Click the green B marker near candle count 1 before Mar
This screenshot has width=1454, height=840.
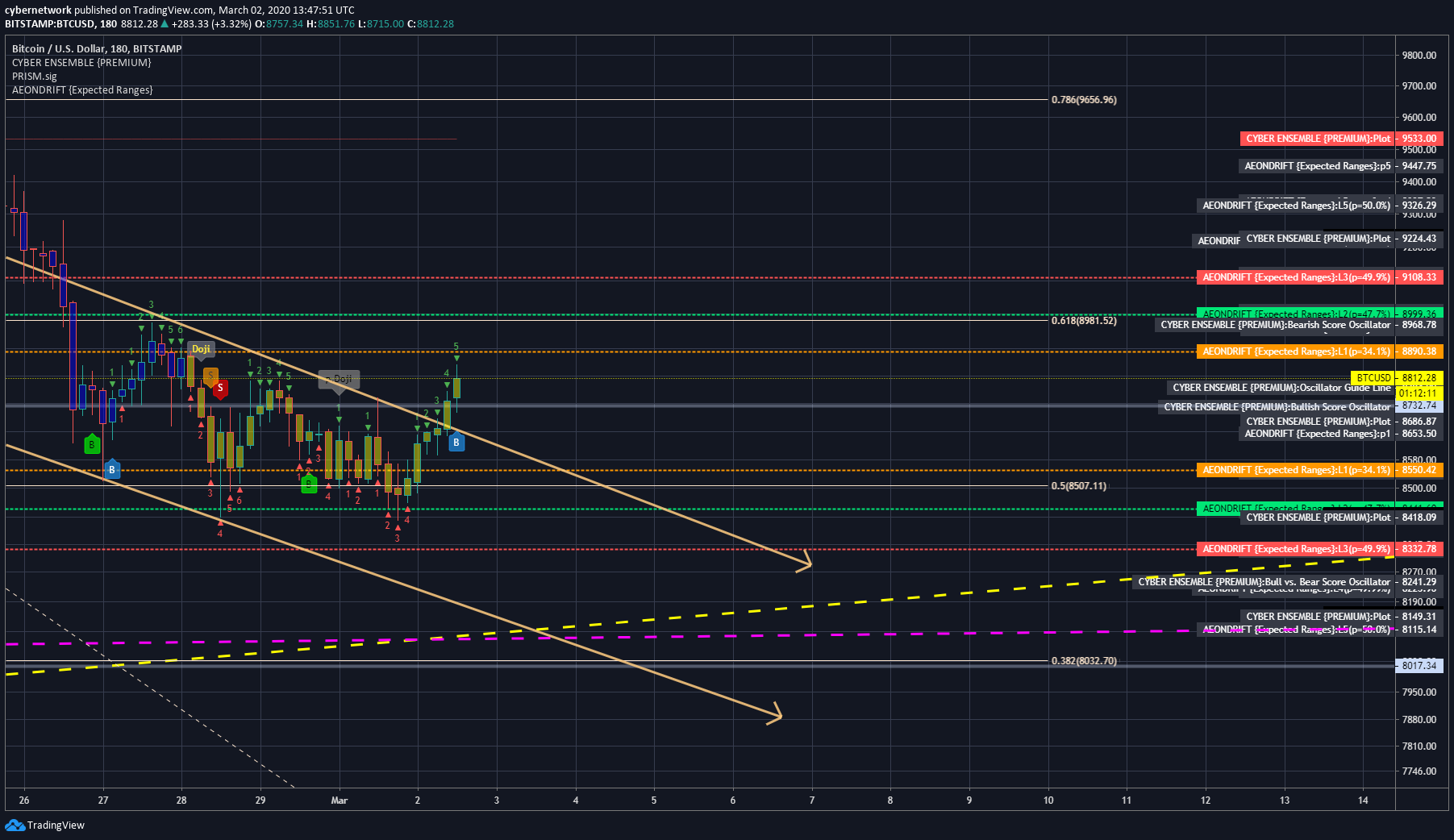(309, 484)
